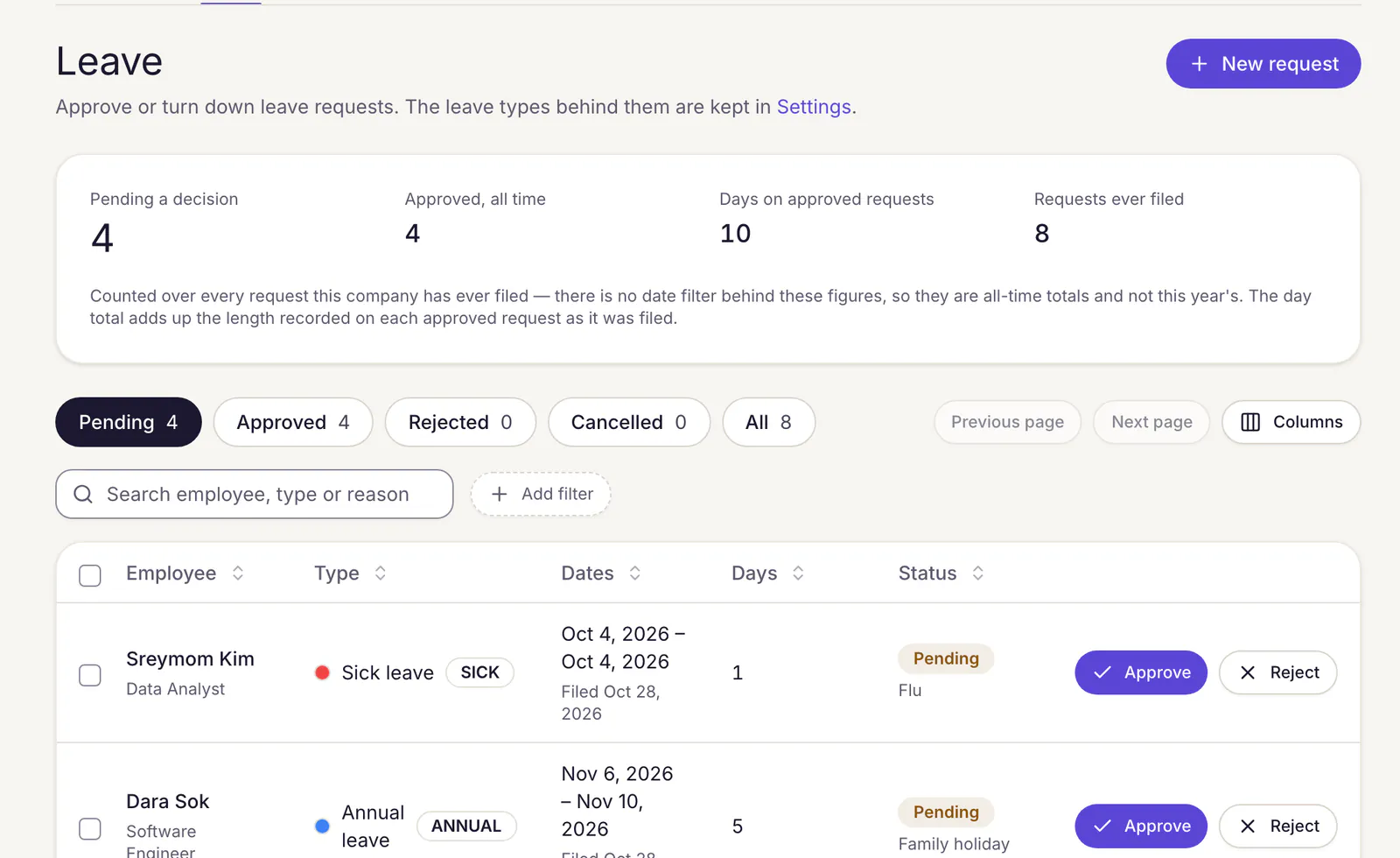Select Dara Sok's row checkbox
This screenshot has width=1400, height=858.
(90, 828)
